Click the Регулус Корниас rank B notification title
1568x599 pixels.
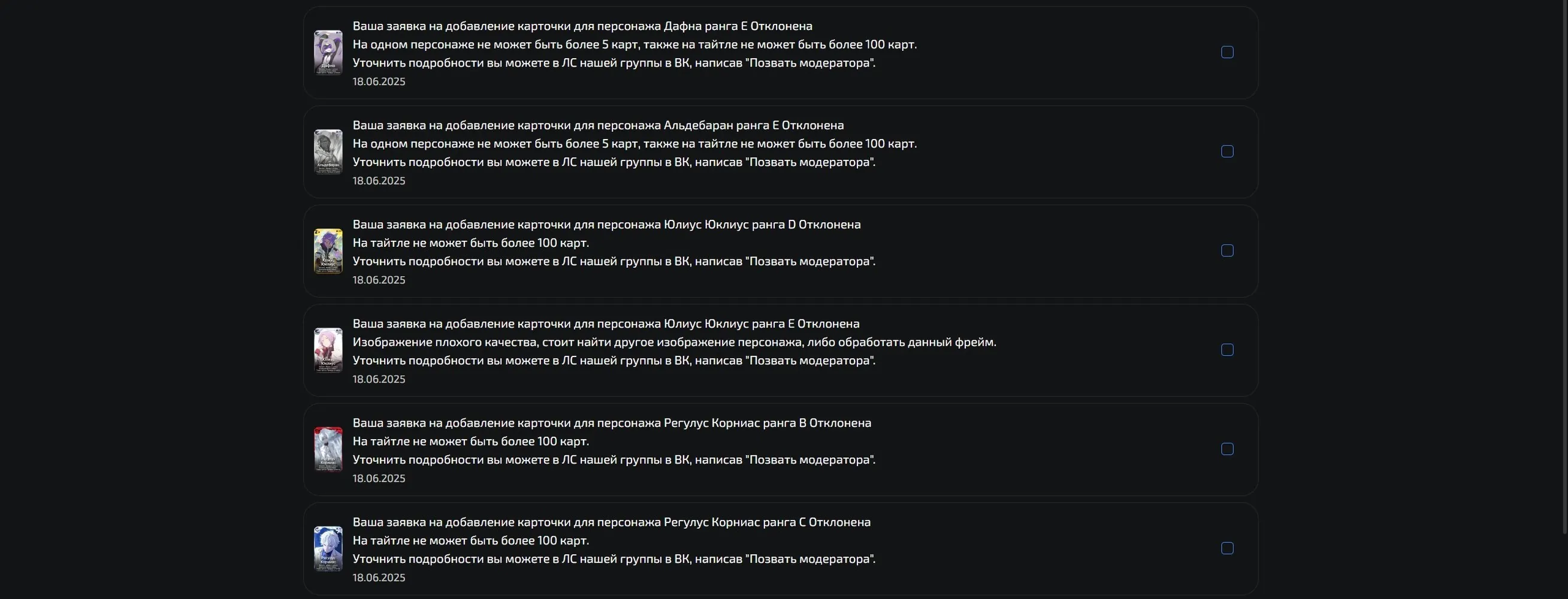click(612, 423)
